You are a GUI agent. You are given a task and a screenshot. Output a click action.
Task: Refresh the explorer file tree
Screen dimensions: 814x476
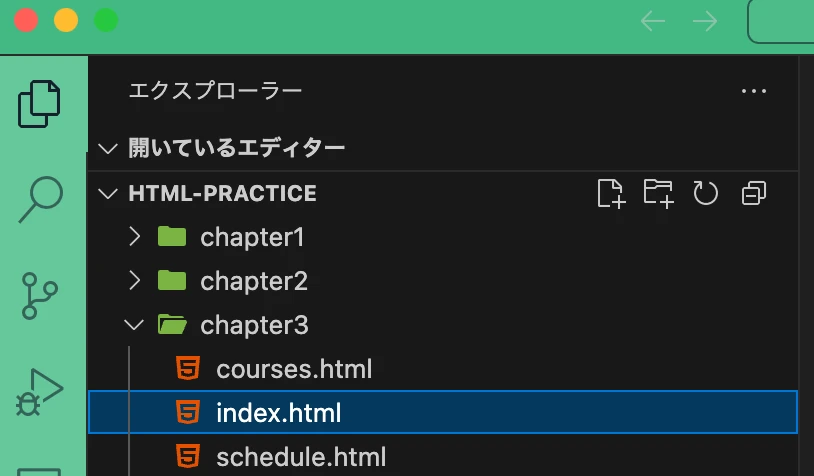tap(706, 193)
